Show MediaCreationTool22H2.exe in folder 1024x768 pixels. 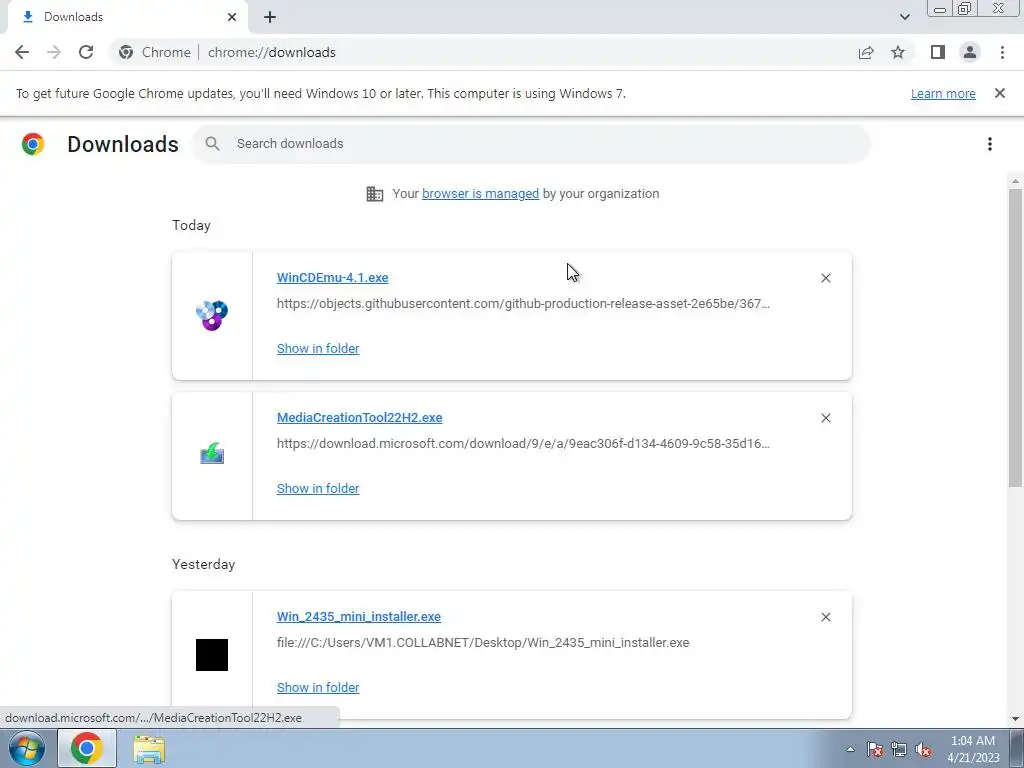click(x=318, y=488)
